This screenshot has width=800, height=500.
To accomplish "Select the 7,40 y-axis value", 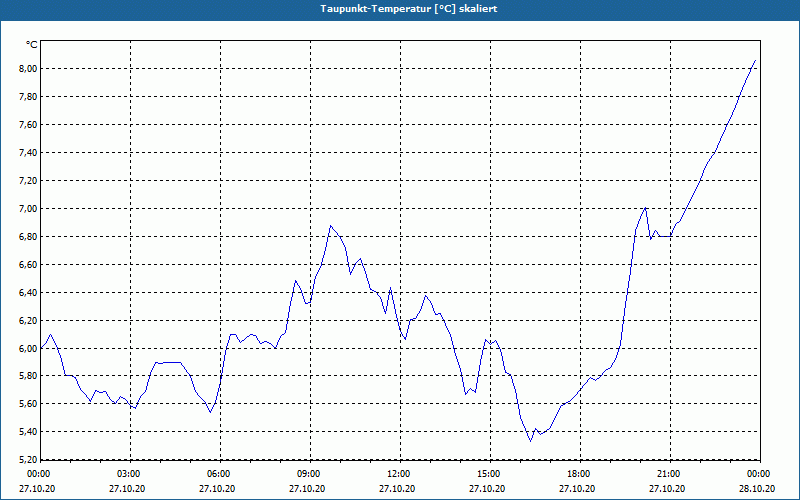I will pyautogui.click(x=29, y=153).
